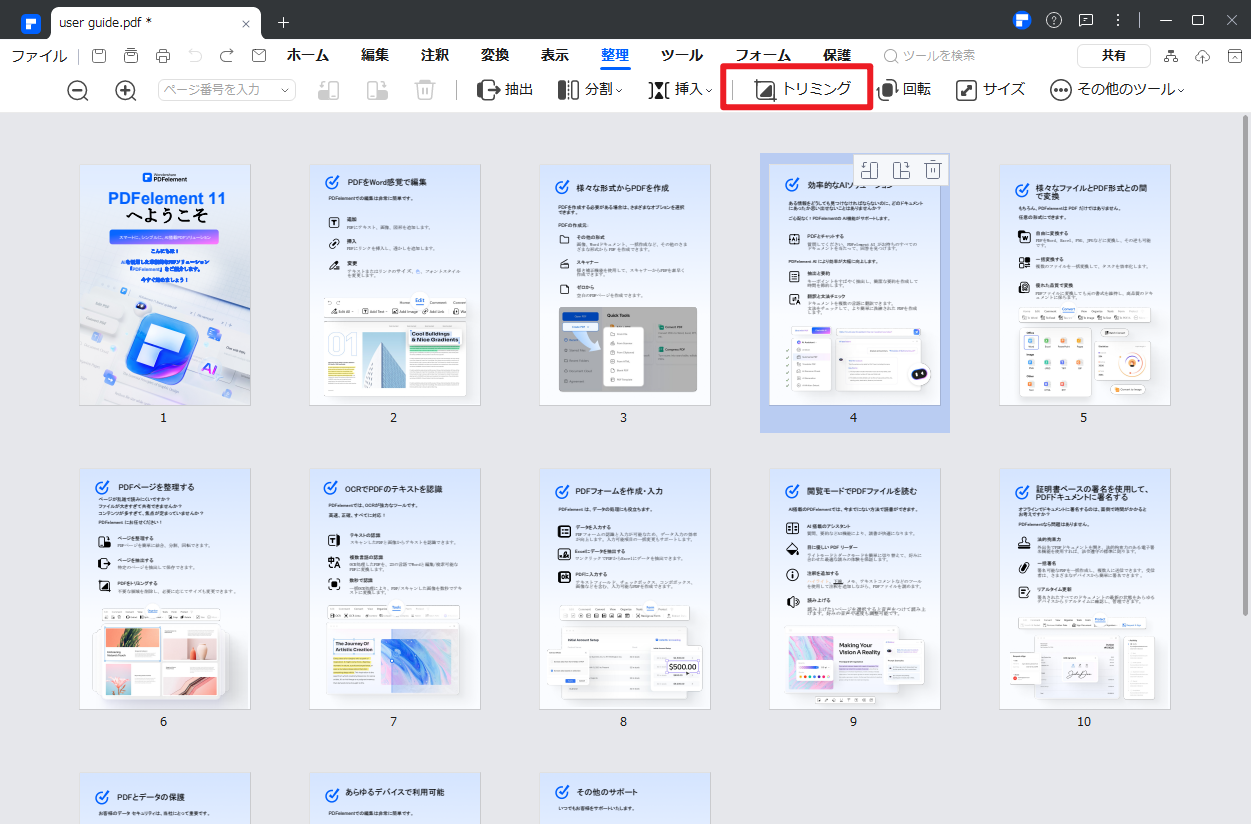Open the ファイル menu
Screen dimensions: 1251x824
tap(40, 56)
